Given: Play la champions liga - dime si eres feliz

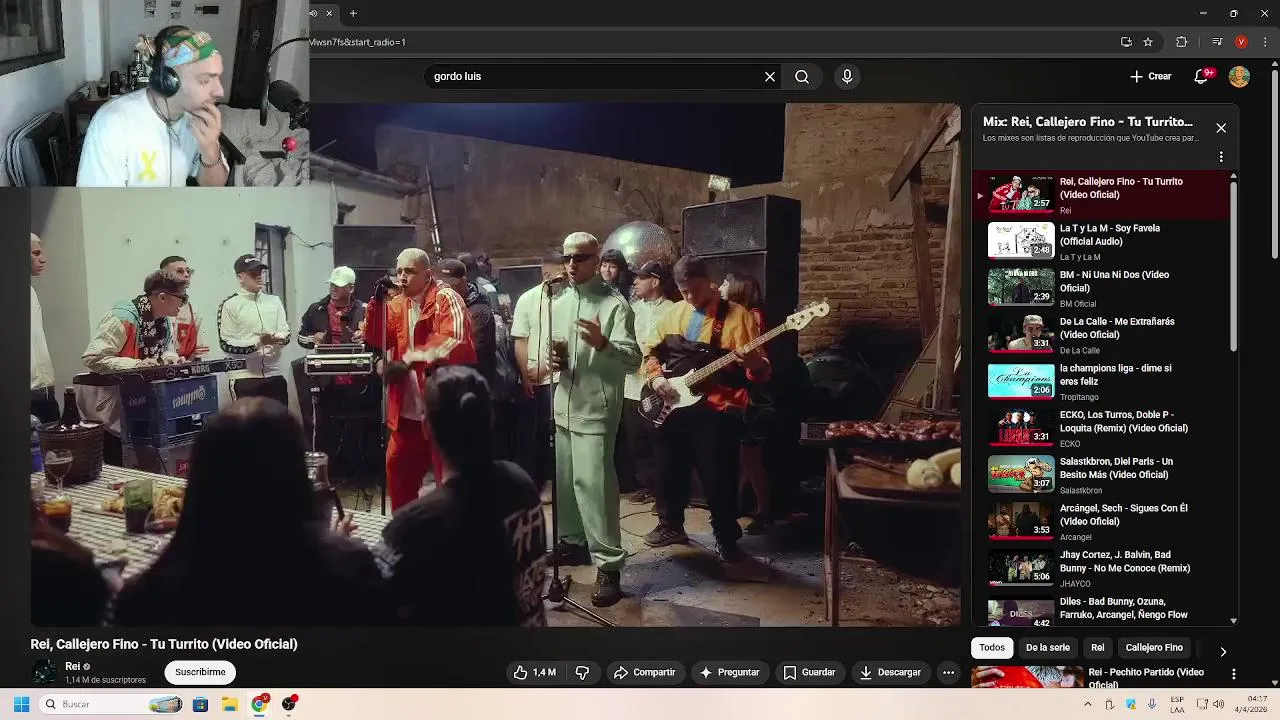Looking at the screenshot, I should [1101, 382].
